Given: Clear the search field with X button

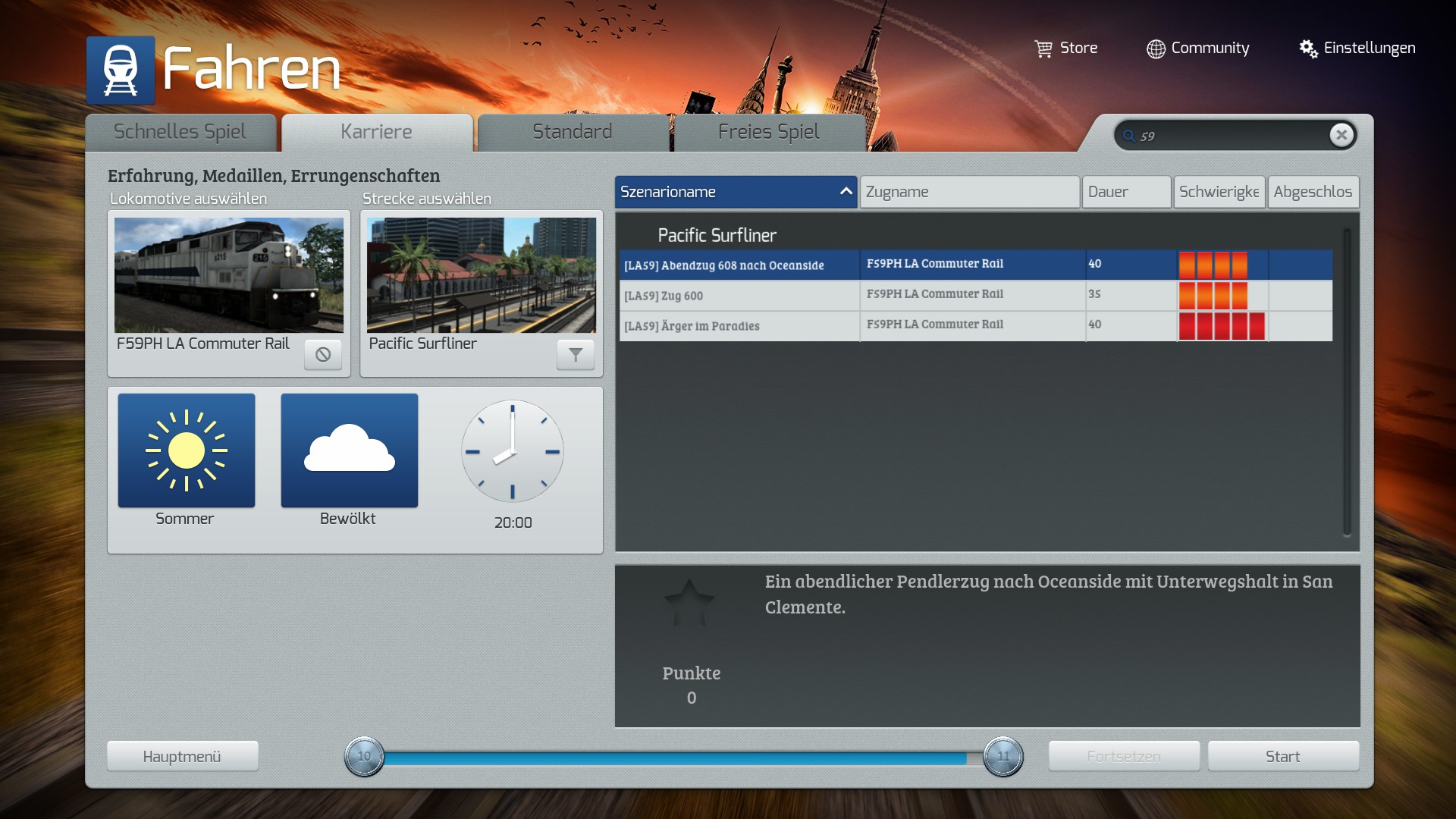Looking at the screenshot, I should coord(1341,135).
